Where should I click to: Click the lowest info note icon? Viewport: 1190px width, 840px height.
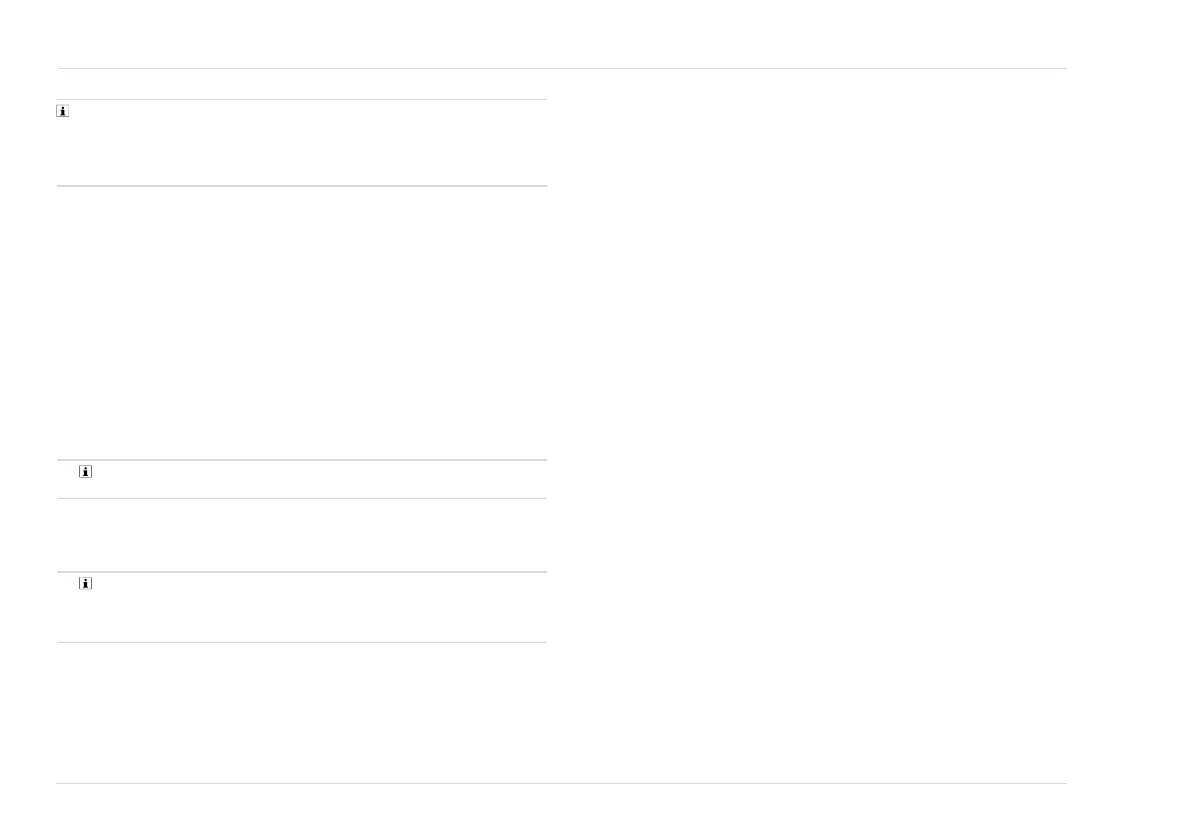pyautogui.click(x=86, y=584)
